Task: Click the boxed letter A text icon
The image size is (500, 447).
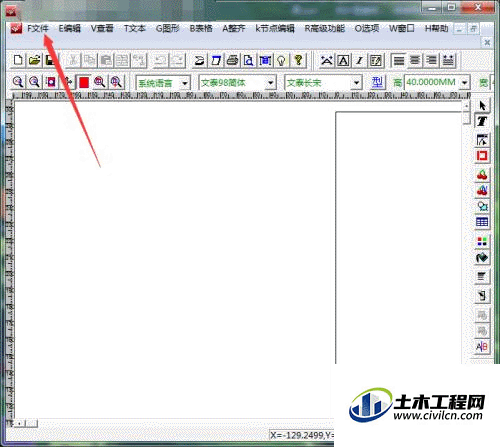Action: [343, 61]
